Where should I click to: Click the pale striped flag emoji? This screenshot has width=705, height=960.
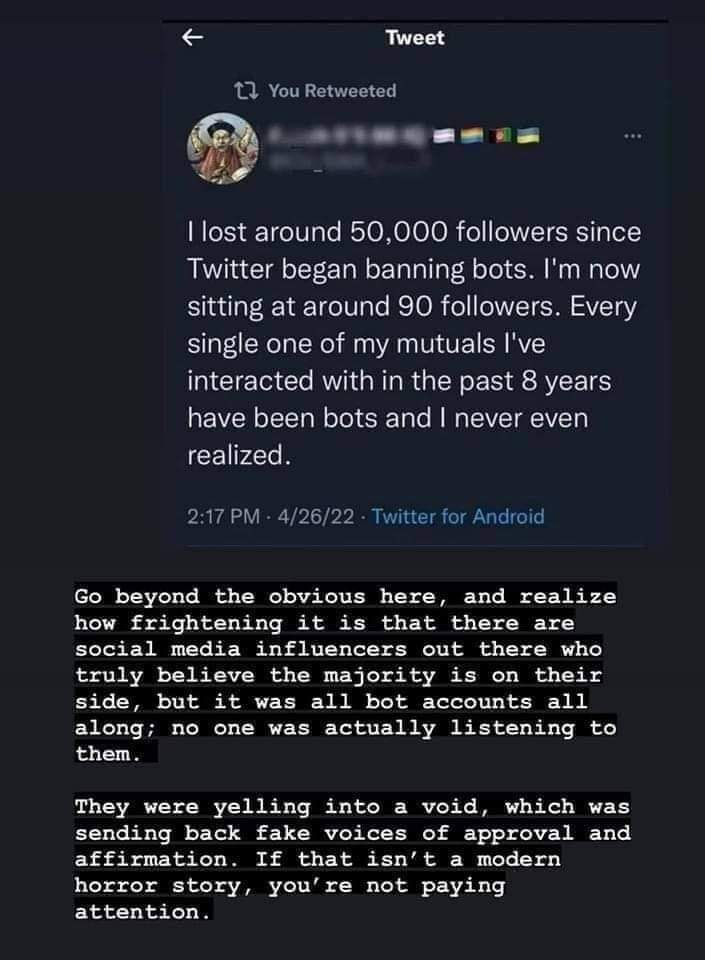(446, 134)
